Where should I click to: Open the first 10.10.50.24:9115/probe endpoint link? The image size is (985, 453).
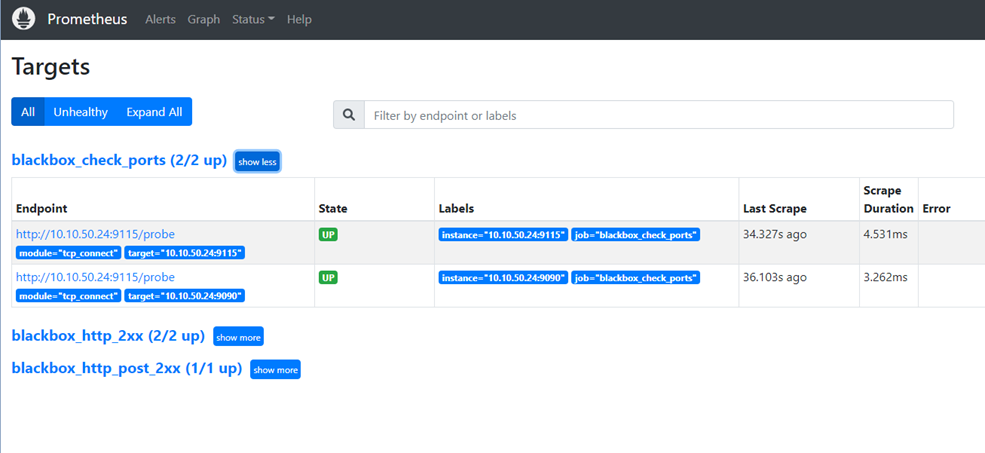tap(95, 234)
